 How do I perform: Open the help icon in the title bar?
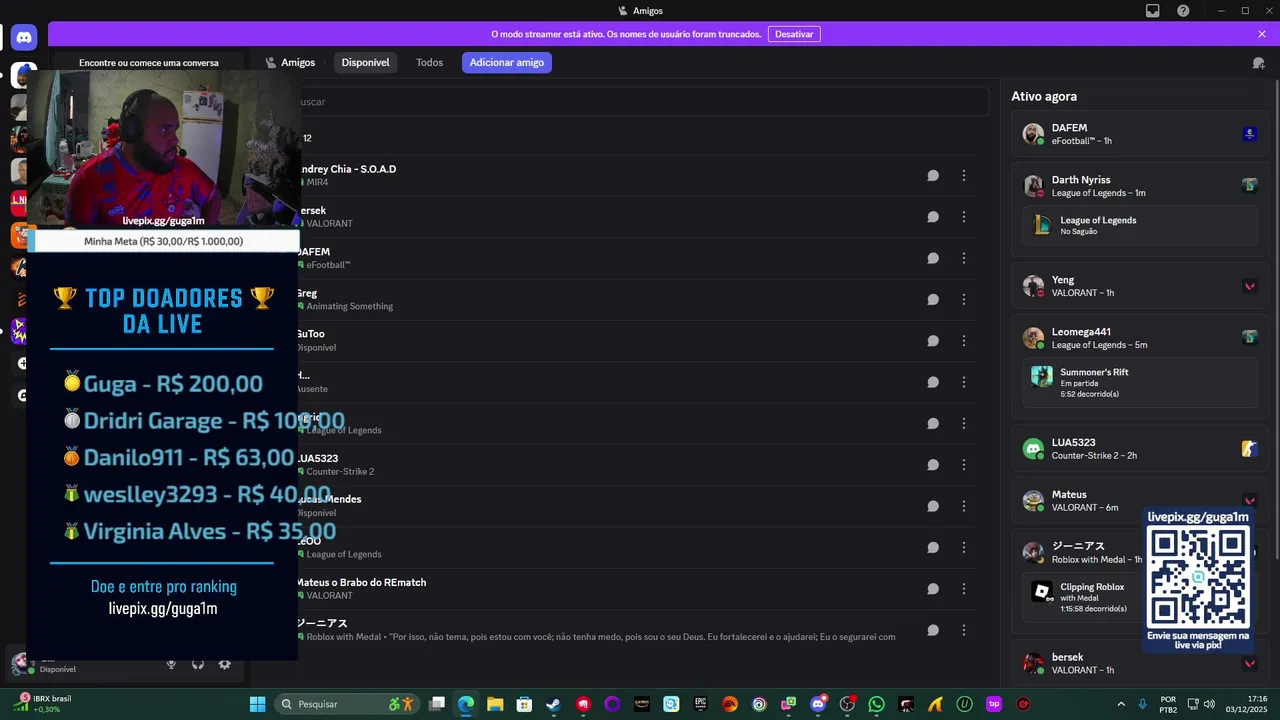[x=1184, y=11]
